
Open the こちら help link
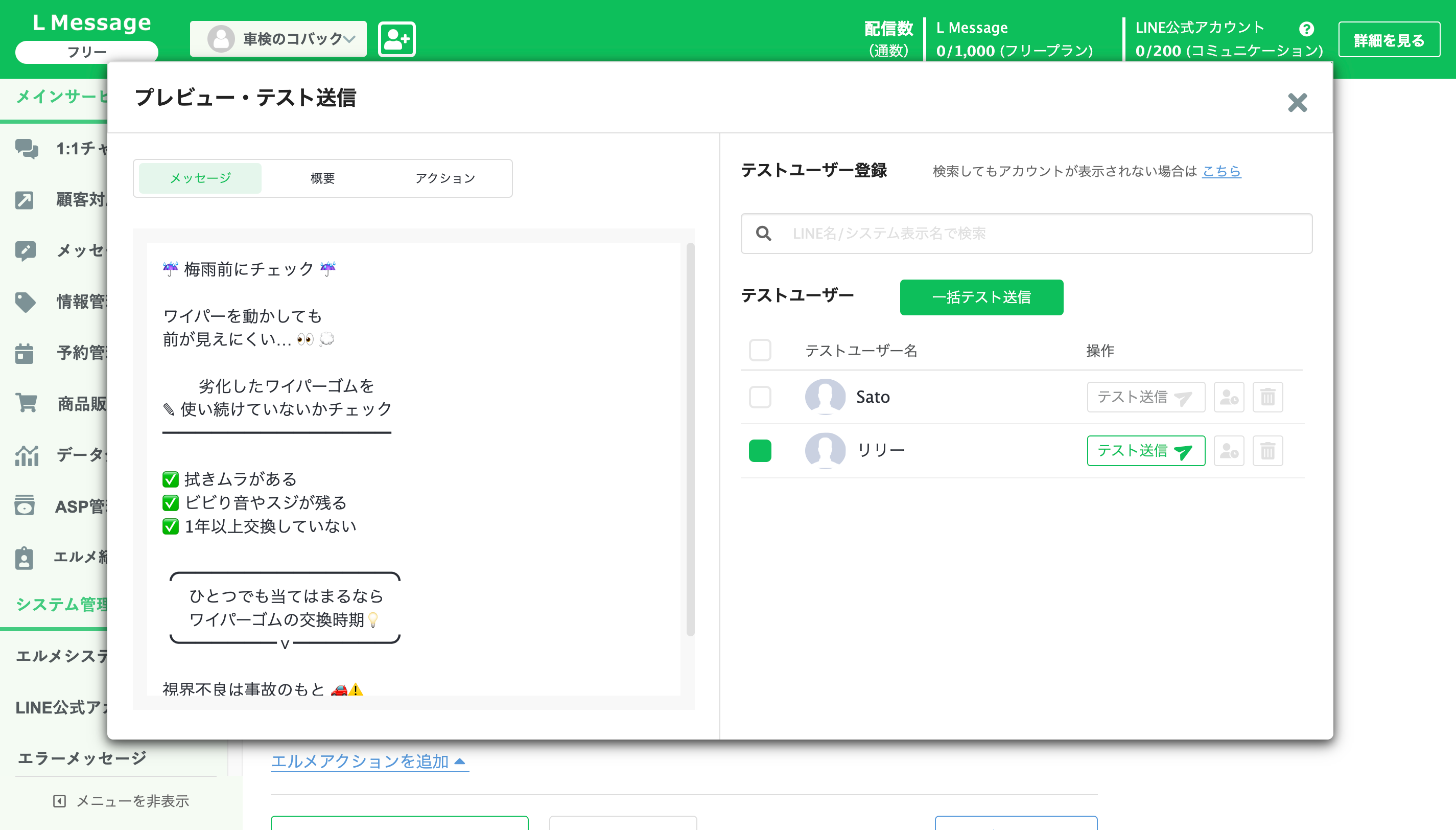click(x=1222, y=171)
